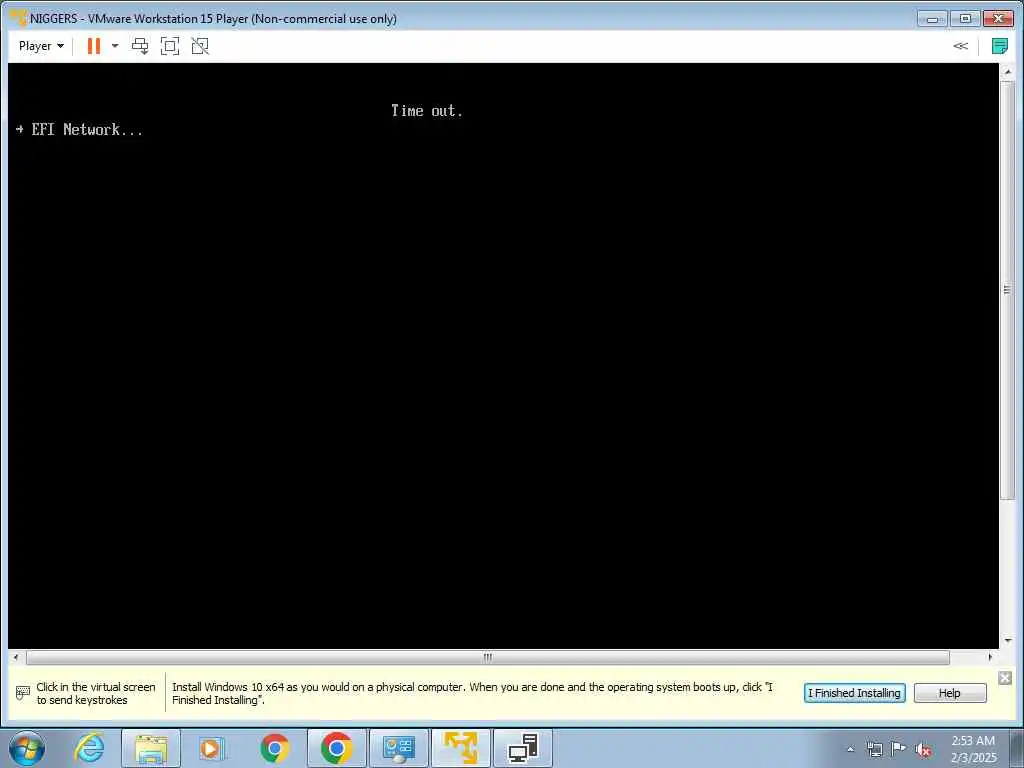Launch Internet Explorer from taskbar
The height and width of the screenshot is (768, 1024).
pyautogui.click(x=89, y=748)
